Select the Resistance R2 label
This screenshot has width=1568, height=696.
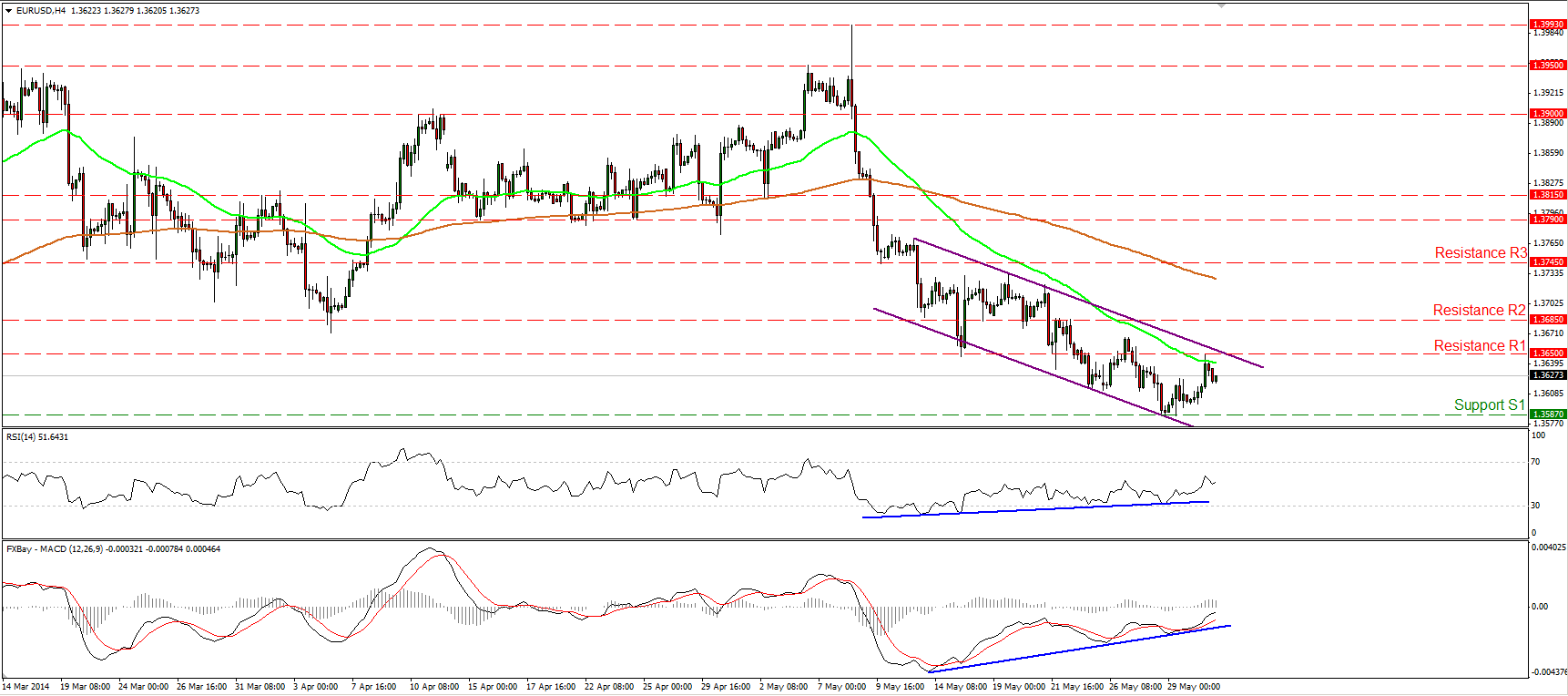[1479, 311]
